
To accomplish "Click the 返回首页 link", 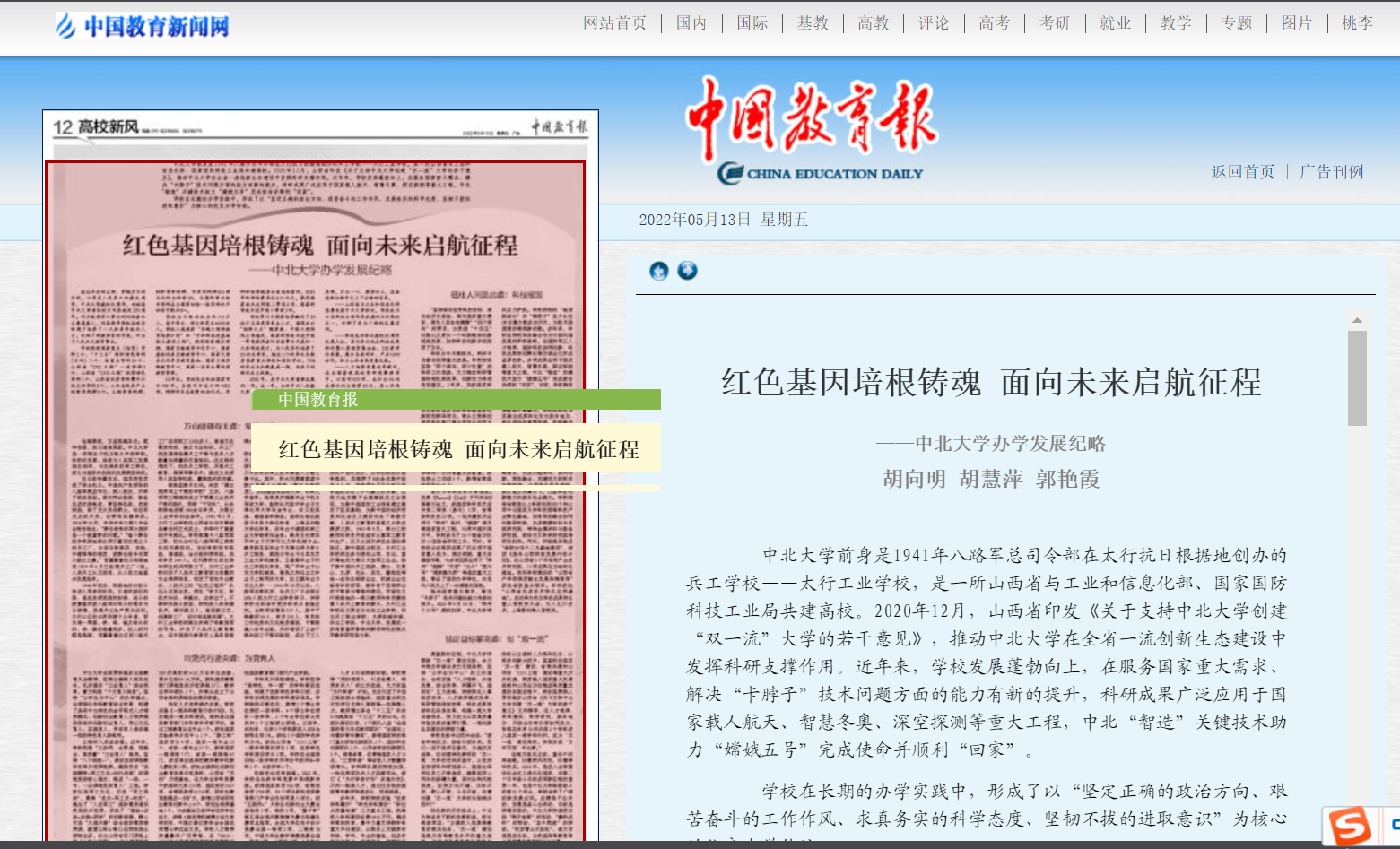I will point(1242,172).
